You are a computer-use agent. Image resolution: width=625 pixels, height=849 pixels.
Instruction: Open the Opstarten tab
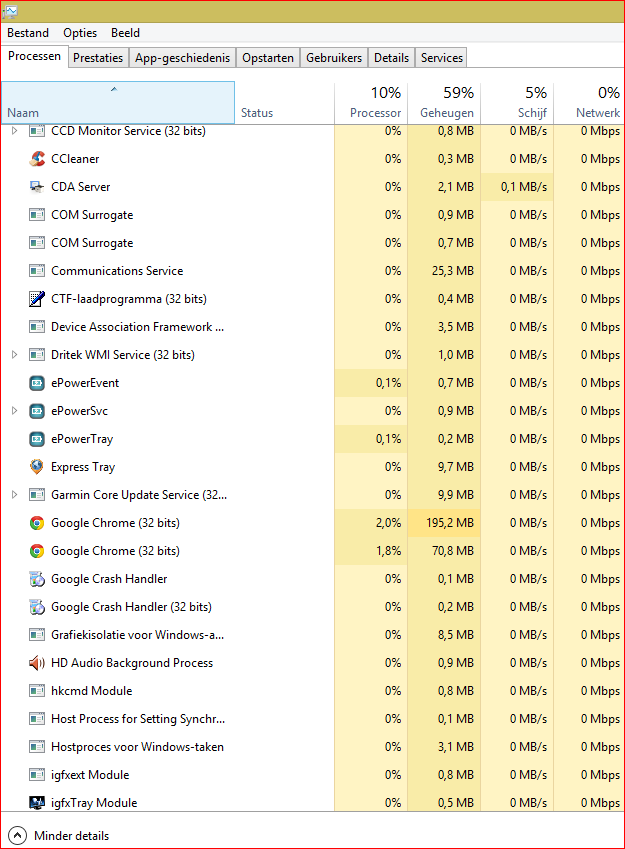268,58
